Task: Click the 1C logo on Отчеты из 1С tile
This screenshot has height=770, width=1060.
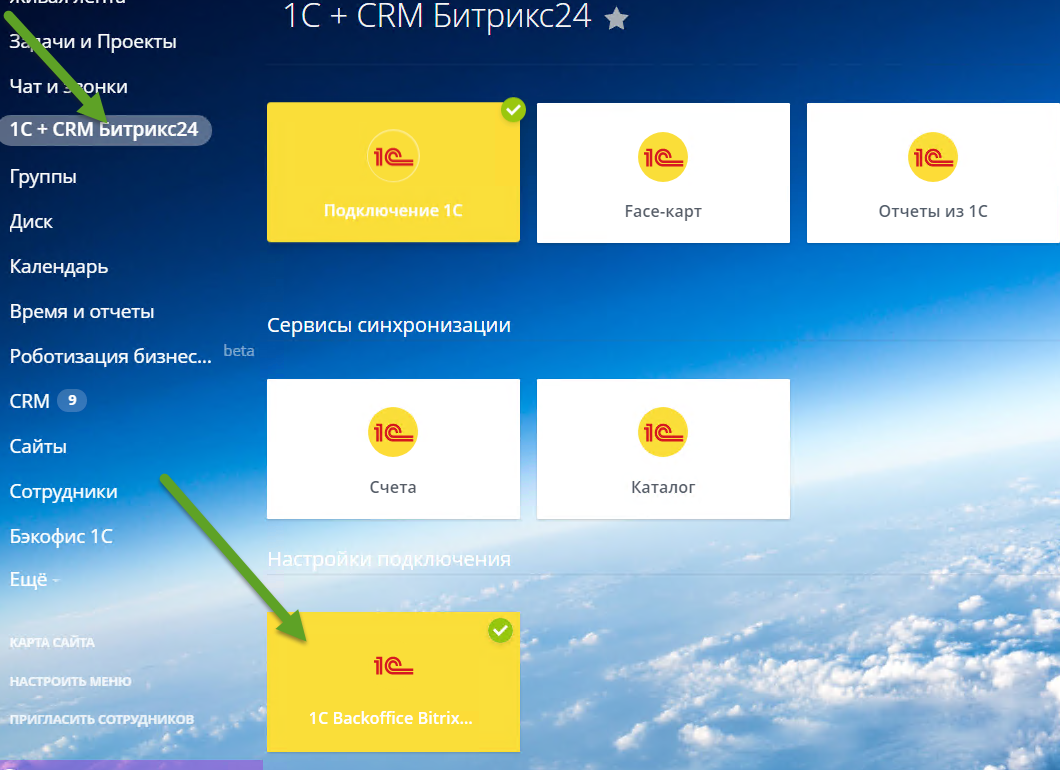Action: pos(933,157)
